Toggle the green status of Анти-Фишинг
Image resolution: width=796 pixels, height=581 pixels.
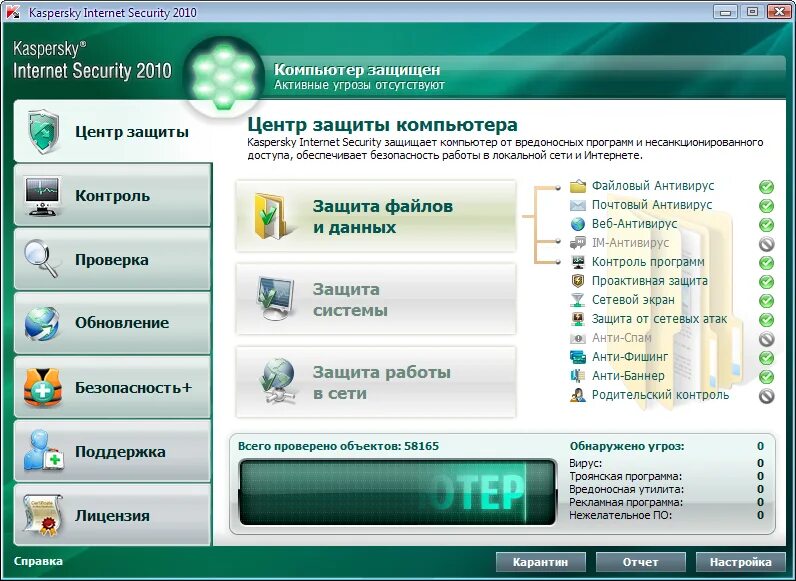click(767, 358)
